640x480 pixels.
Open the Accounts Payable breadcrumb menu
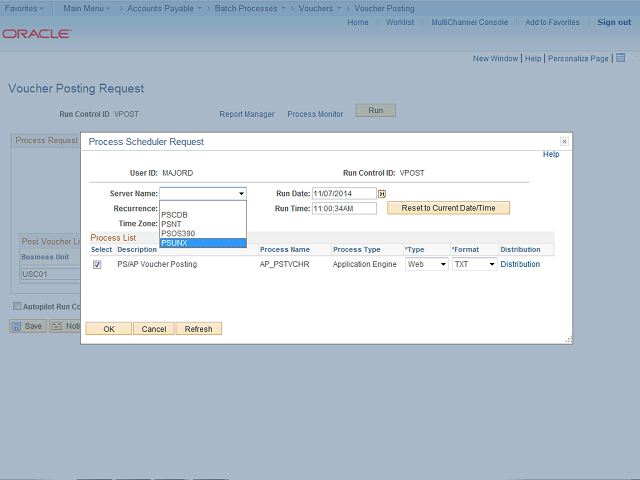click(164, 8)
